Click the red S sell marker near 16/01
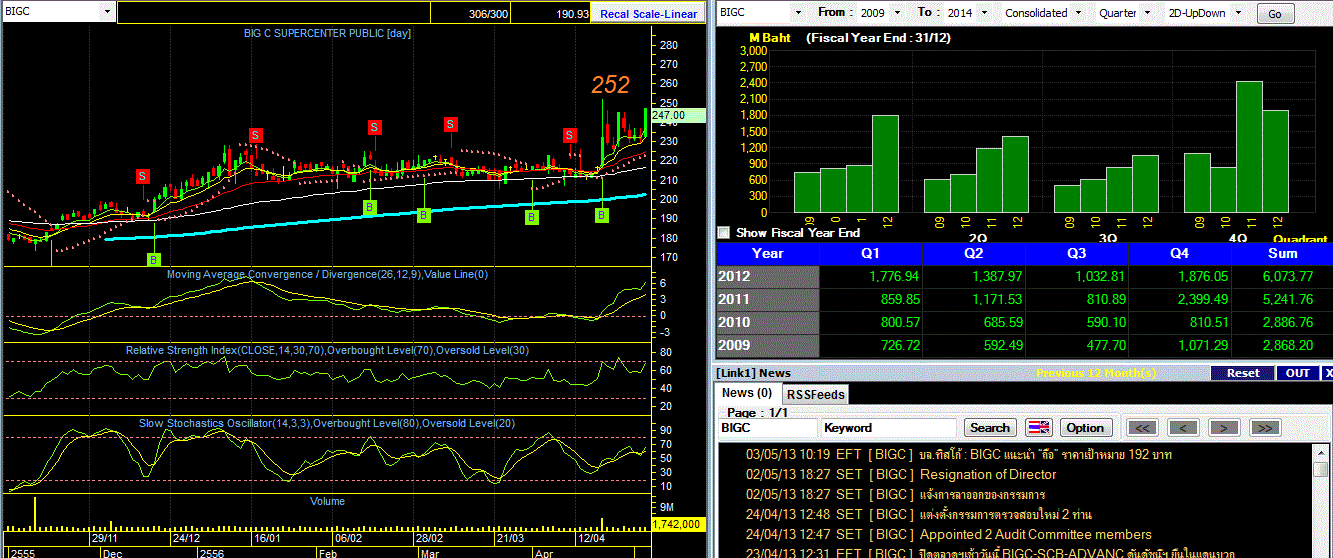Image resolution: width=1333 pixels, height=558 pixels. pos(256,135)
